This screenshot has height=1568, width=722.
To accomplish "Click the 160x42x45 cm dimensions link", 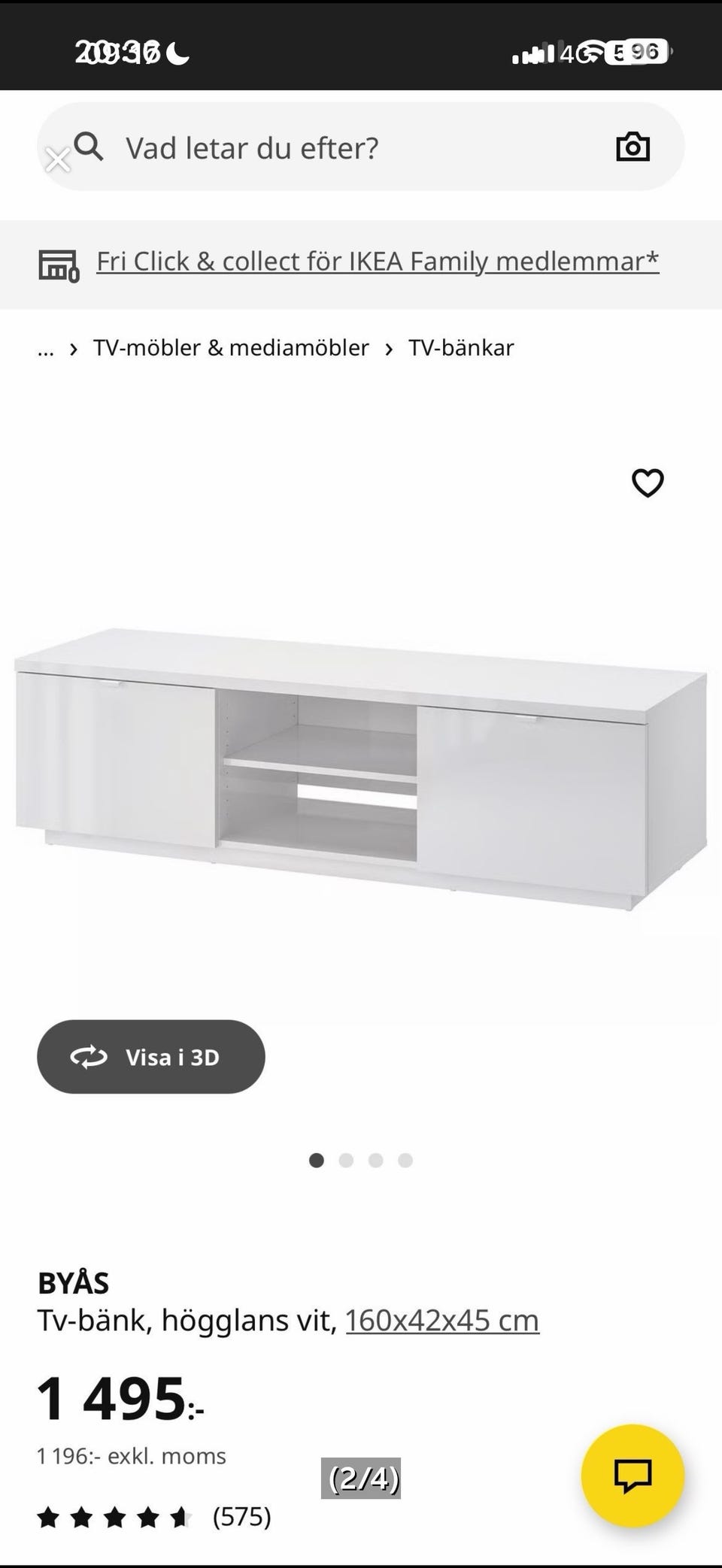I will coord(442,1320).
